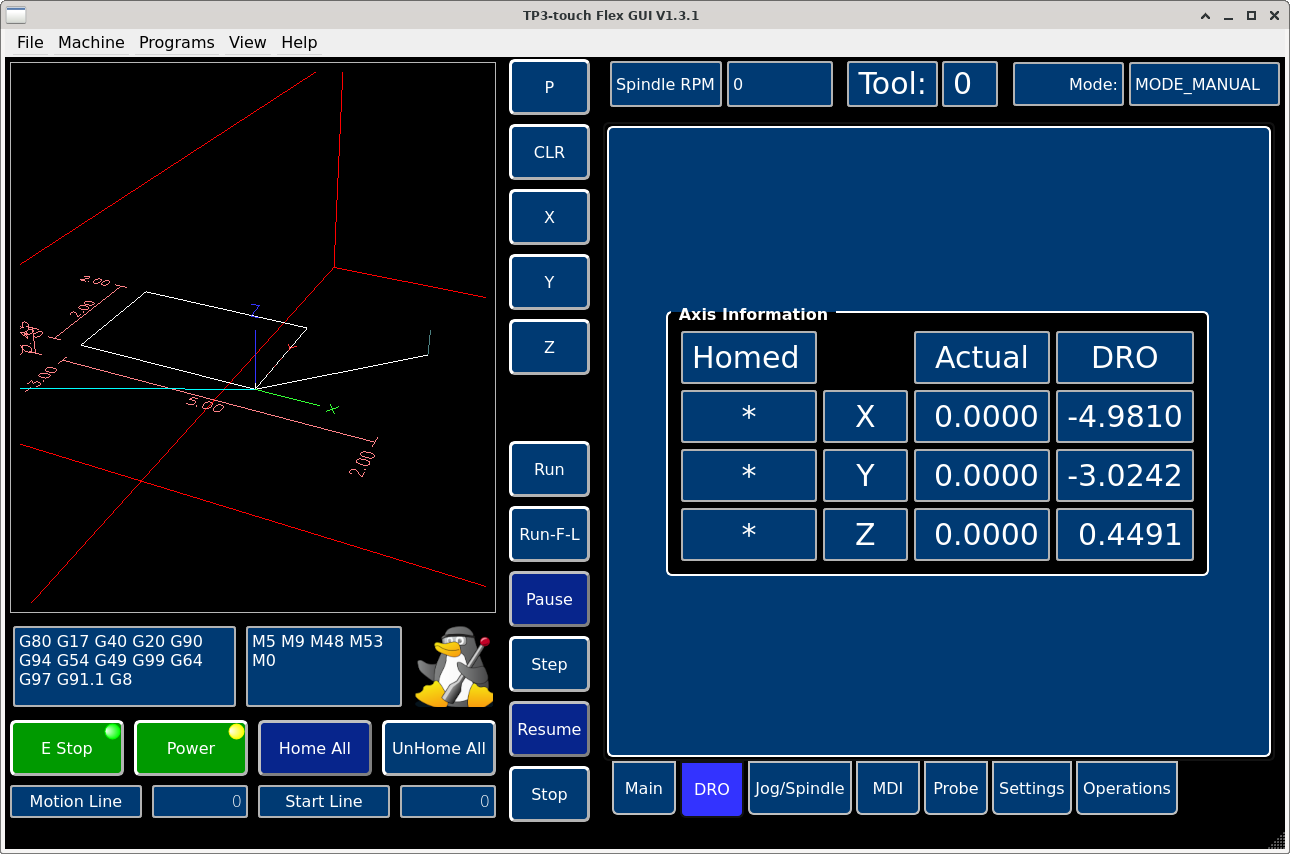The width and height of the screenshot is (1290, 854).
Task: Expand the Programs menu
Action: point(176,42)
